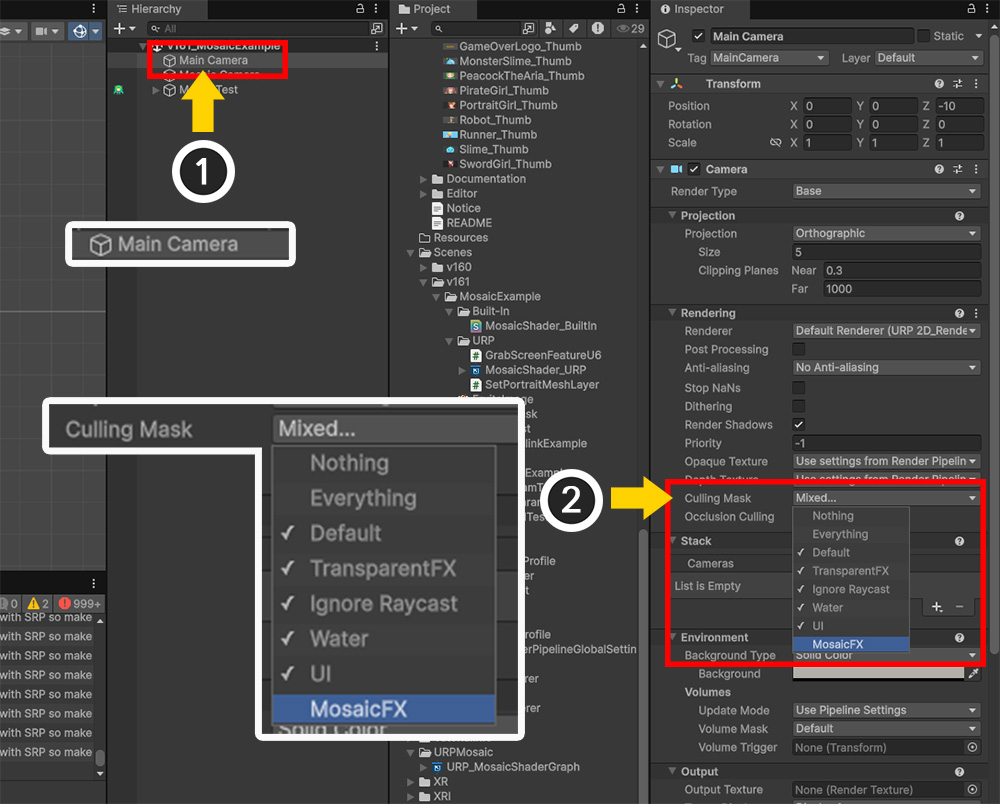The height and width of the screenshot is (804, 1000).
Task: Click the Far clipping plane field showing 1000
Action: (902, 289)
